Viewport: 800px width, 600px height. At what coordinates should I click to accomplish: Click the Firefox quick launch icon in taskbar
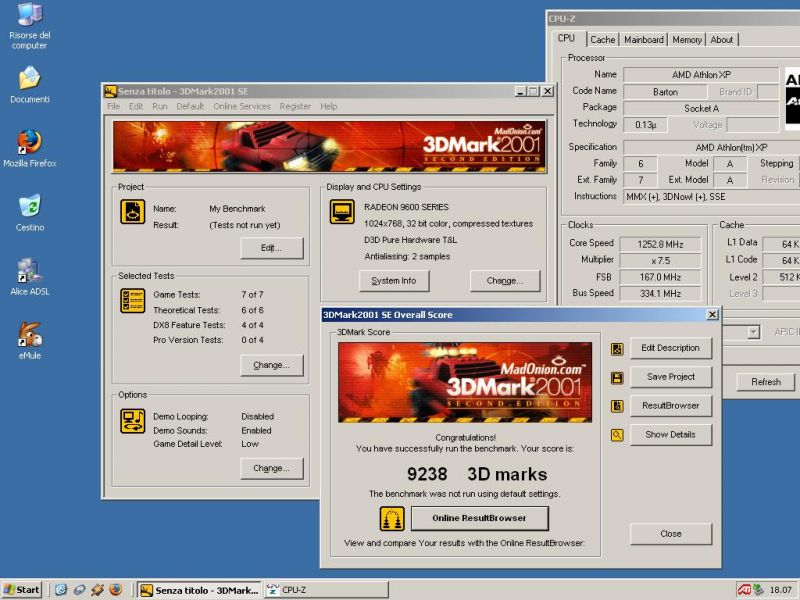tap(116, 590)
